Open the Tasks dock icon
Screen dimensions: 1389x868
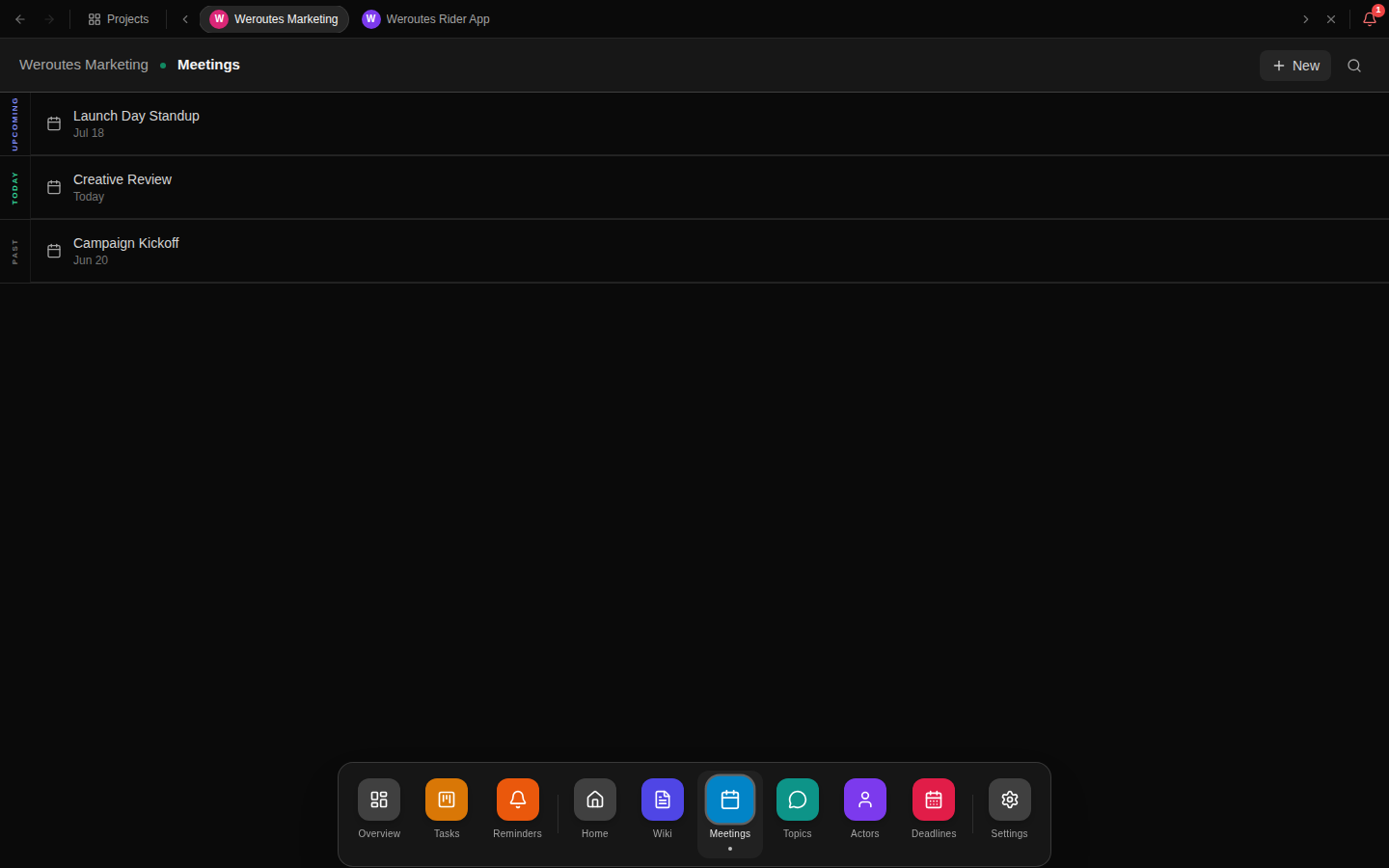pos(447,800)
